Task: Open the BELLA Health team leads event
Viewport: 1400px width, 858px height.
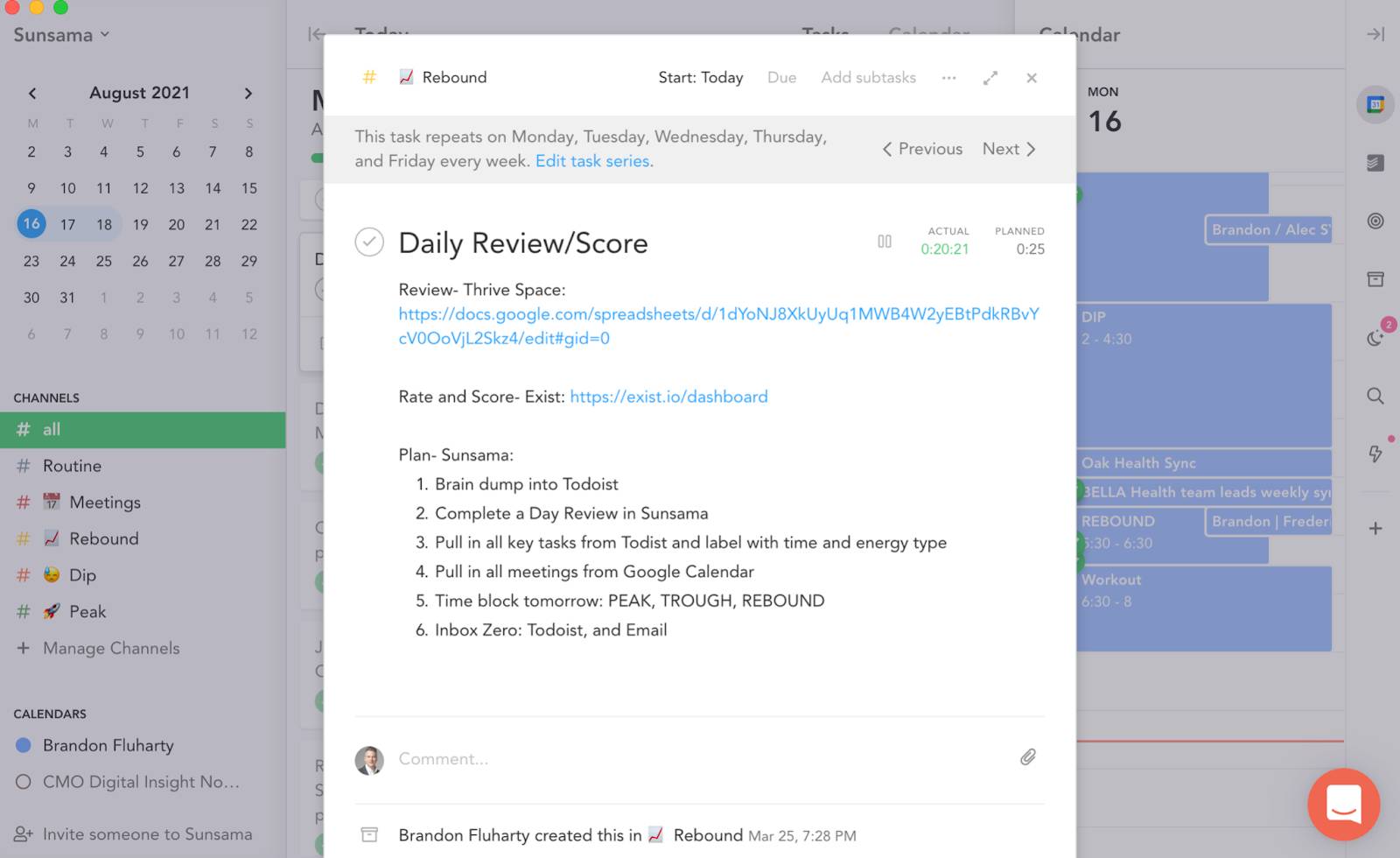Action: click(x=1204, y=492)
